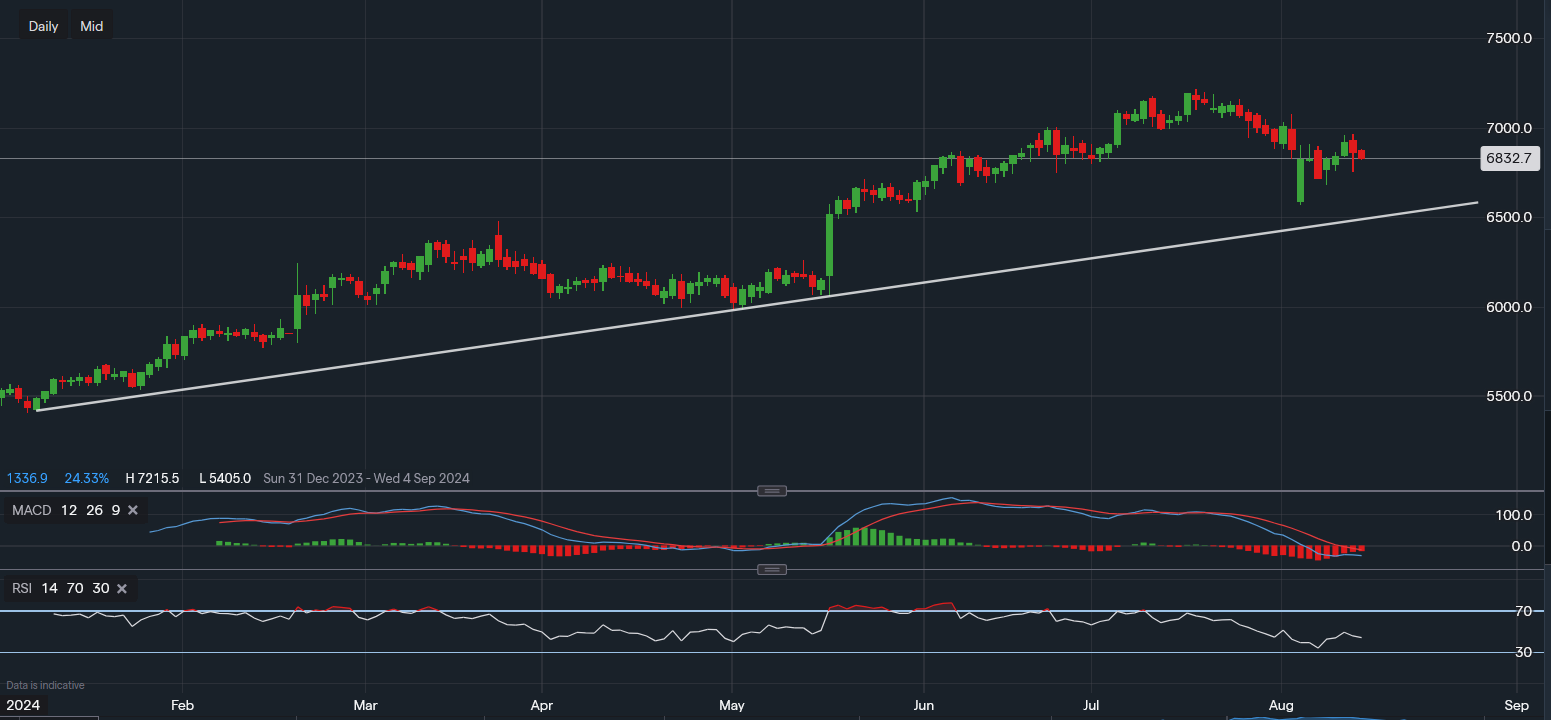Screen dimensions: 1551x720
Task: Remove the RSI indicator with its X icon
Action: (121, 589)
